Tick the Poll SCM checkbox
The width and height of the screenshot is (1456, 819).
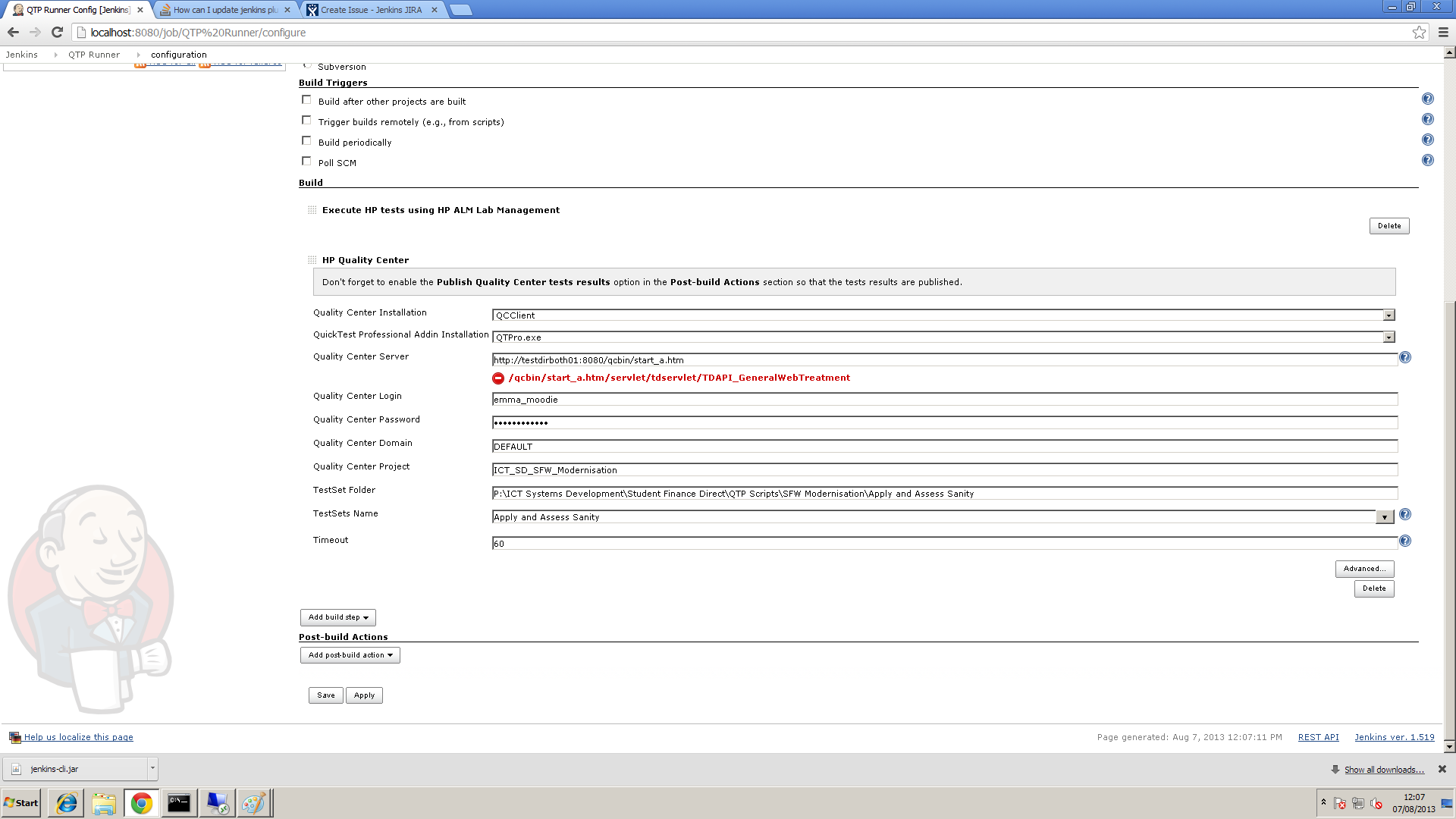(306, 162)
